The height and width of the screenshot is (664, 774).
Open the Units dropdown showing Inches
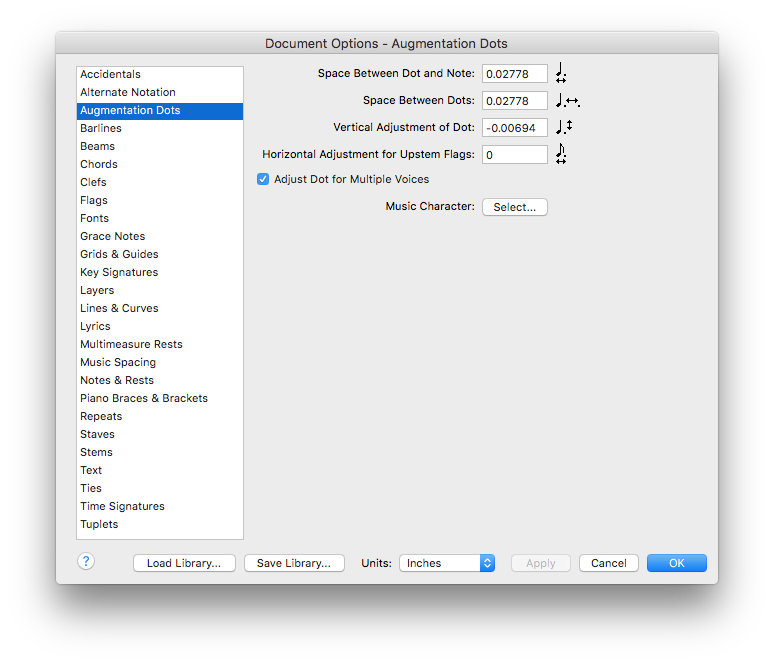point(447,563)
